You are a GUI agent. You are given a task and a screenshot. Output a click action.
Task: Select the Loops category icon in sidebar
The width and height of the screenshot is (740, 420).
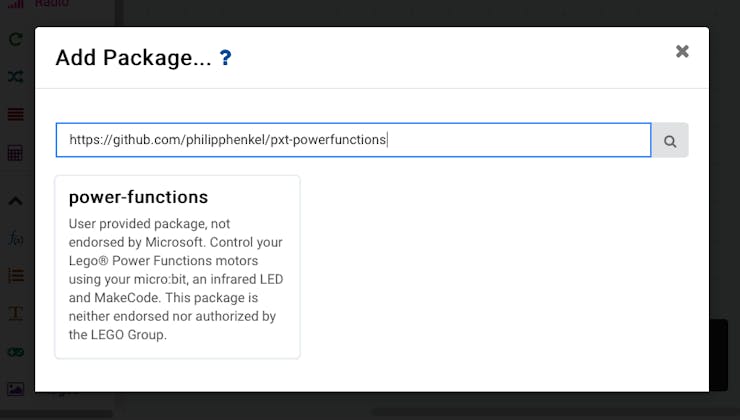[16, 39]
